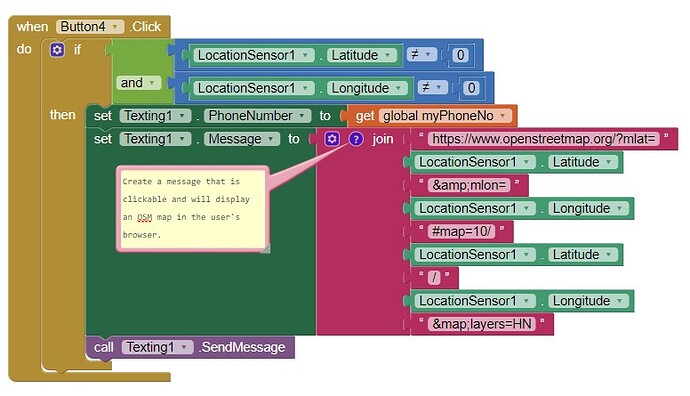Click inside the yellow comment note text
Screen dimensions: 690x396
point(193,208)
